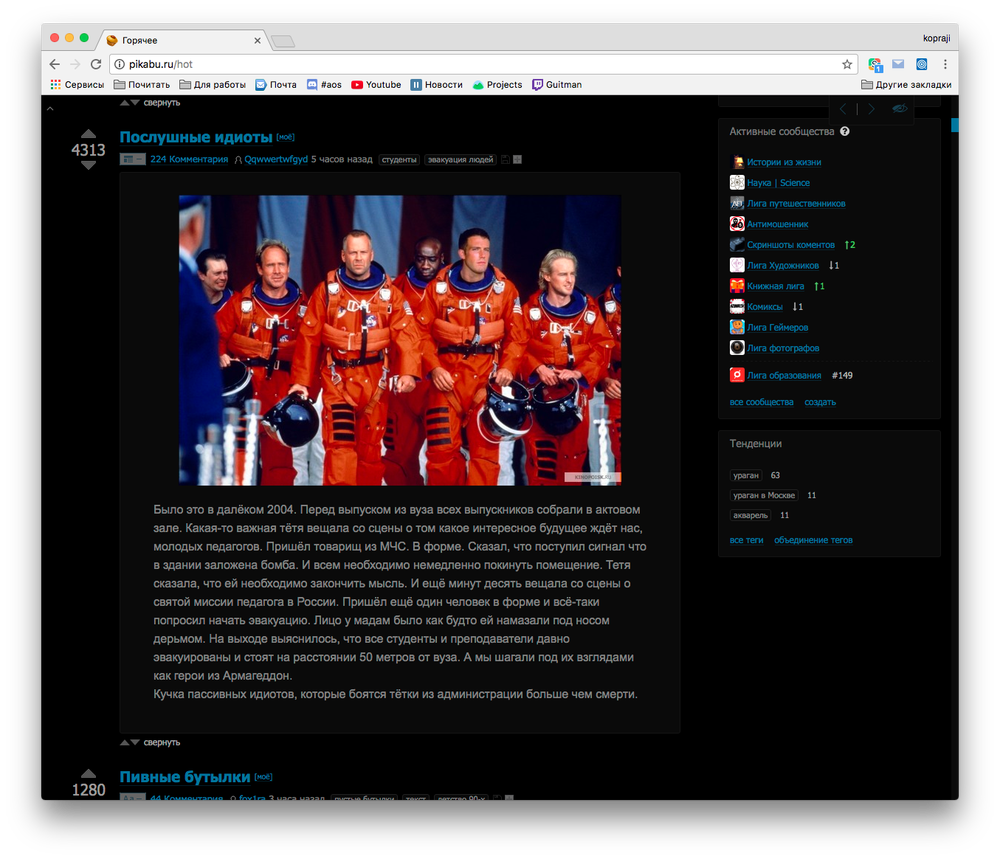
Task: Click the browser back arrow
Action: point(55,64)
